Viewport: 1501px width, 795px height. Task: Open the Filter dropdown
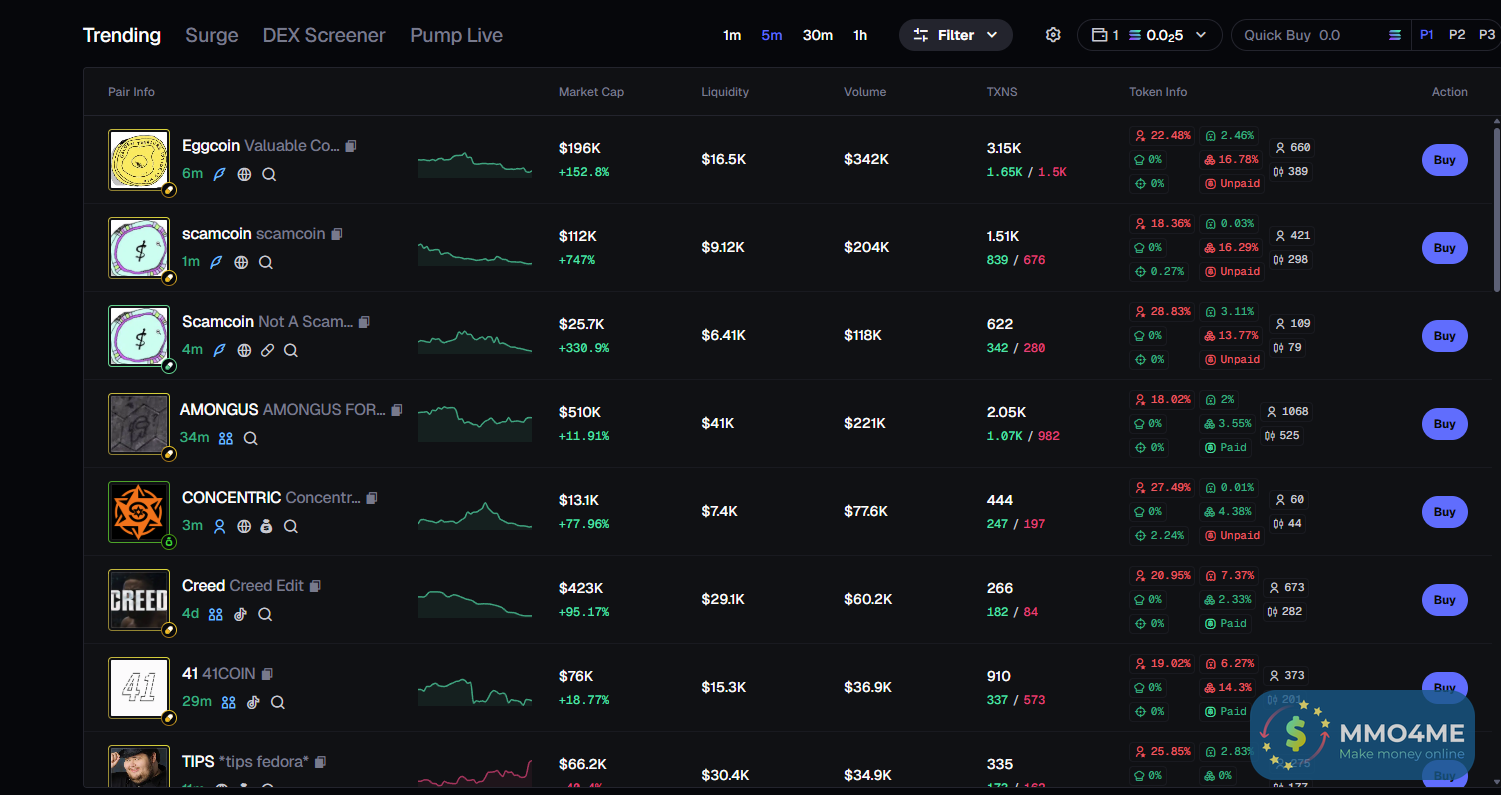click(956, 35)
